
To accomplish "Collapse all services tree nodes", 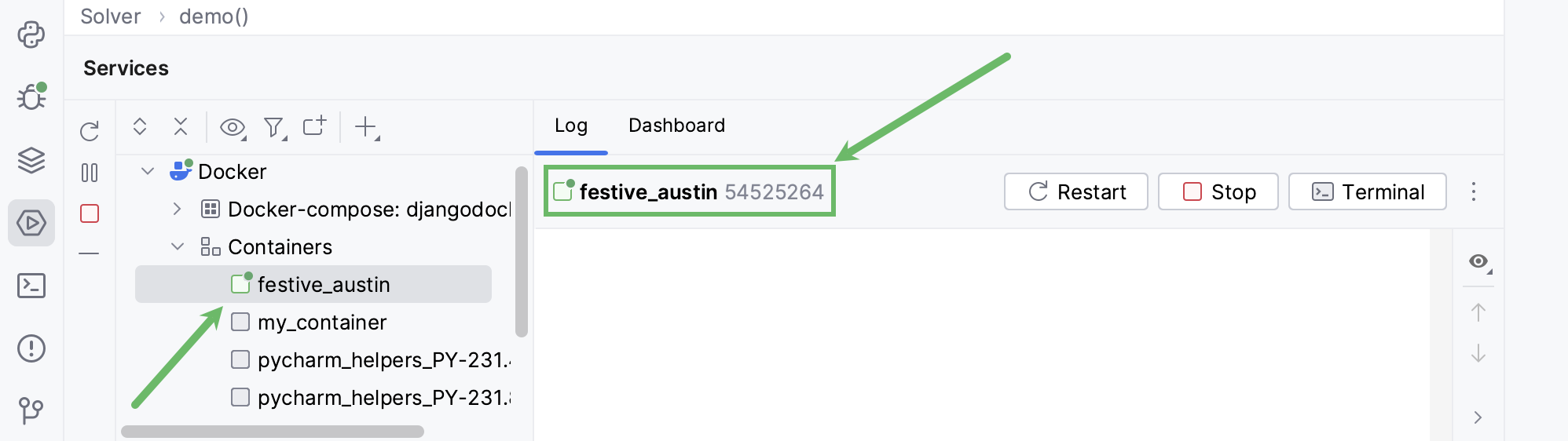I will 181,126.
